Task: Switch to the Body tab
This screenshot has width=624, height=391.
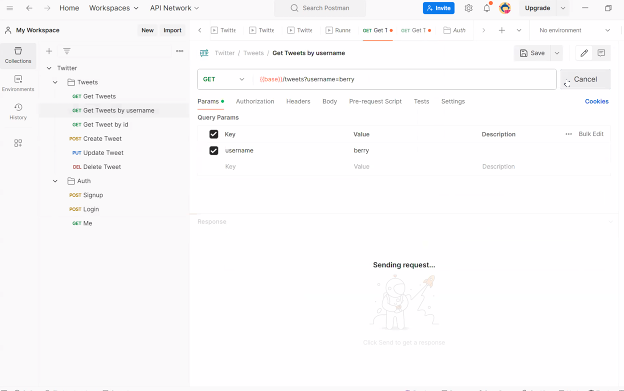Action: point(330,101)
